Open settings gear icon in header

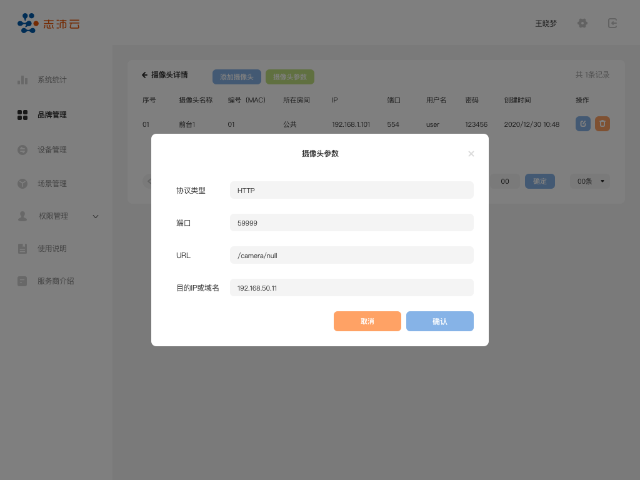[582, 23]
